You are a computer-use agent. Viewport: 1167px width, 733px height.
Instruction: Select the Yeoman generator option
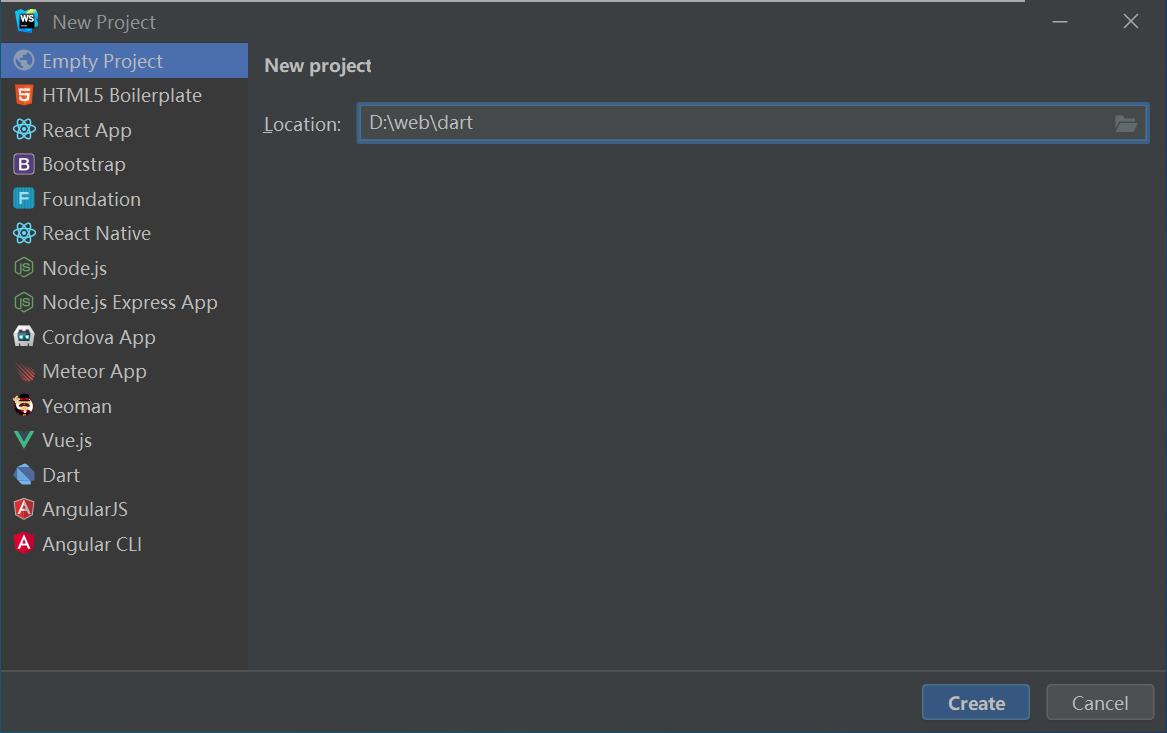[76, 405]
